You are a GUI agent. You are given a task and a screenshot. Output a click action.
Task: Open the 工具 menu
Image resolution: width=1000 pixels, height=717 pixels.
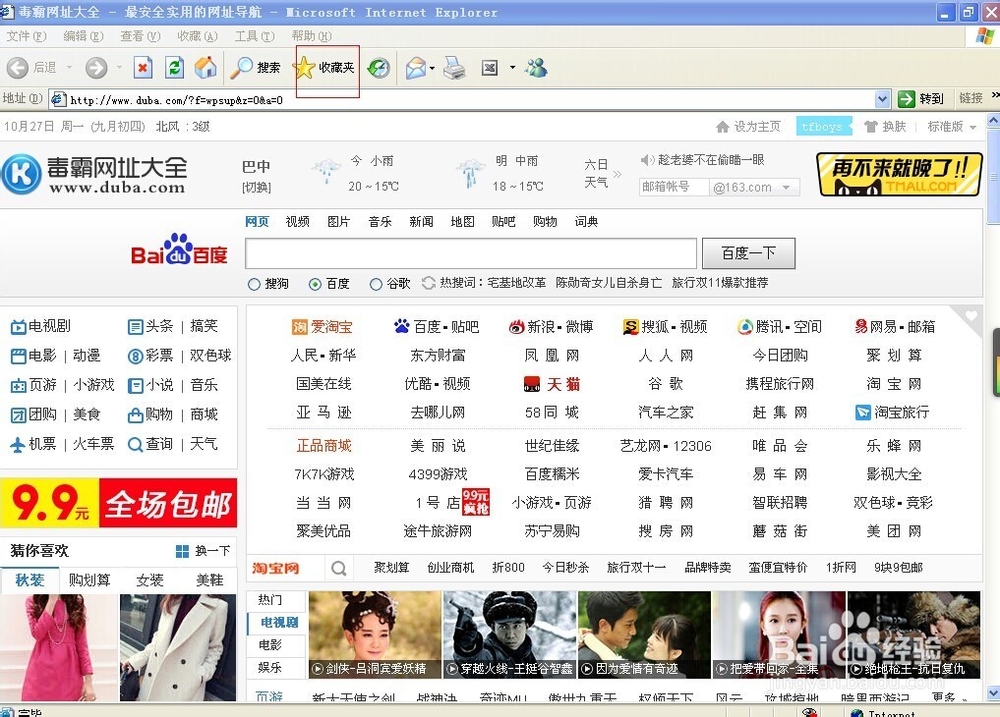click(x=254, y=36)
